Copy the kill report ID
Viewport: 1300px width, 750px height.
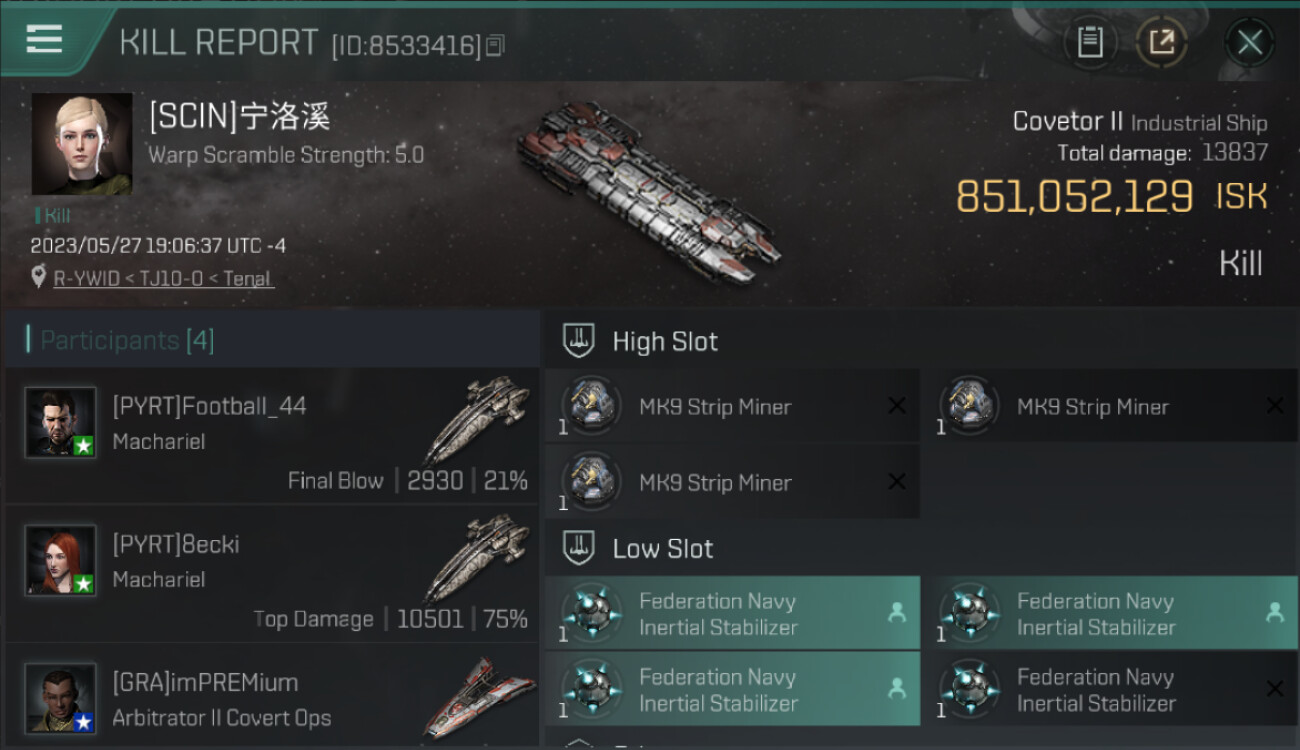(x=497, y=45)
